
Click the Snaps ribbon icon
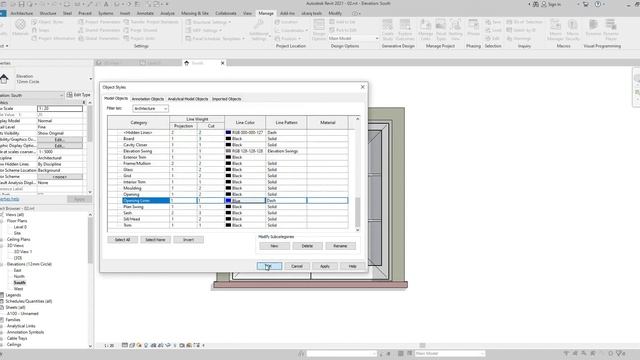(34, 30)
